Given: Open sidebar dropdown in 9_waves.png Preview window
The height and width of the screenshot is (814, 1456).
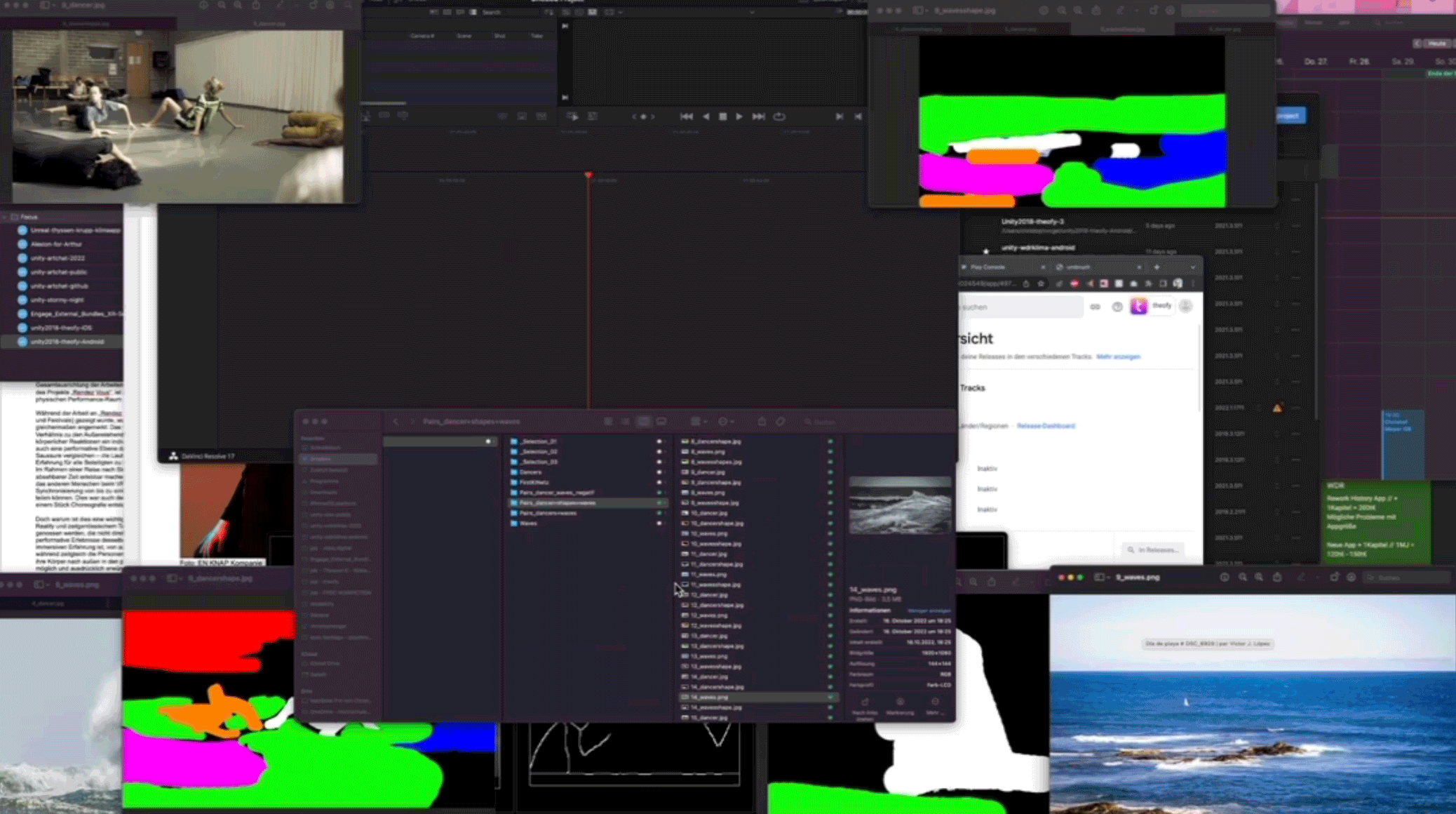Looking at the screenshot, I should tap(1103, 578).
